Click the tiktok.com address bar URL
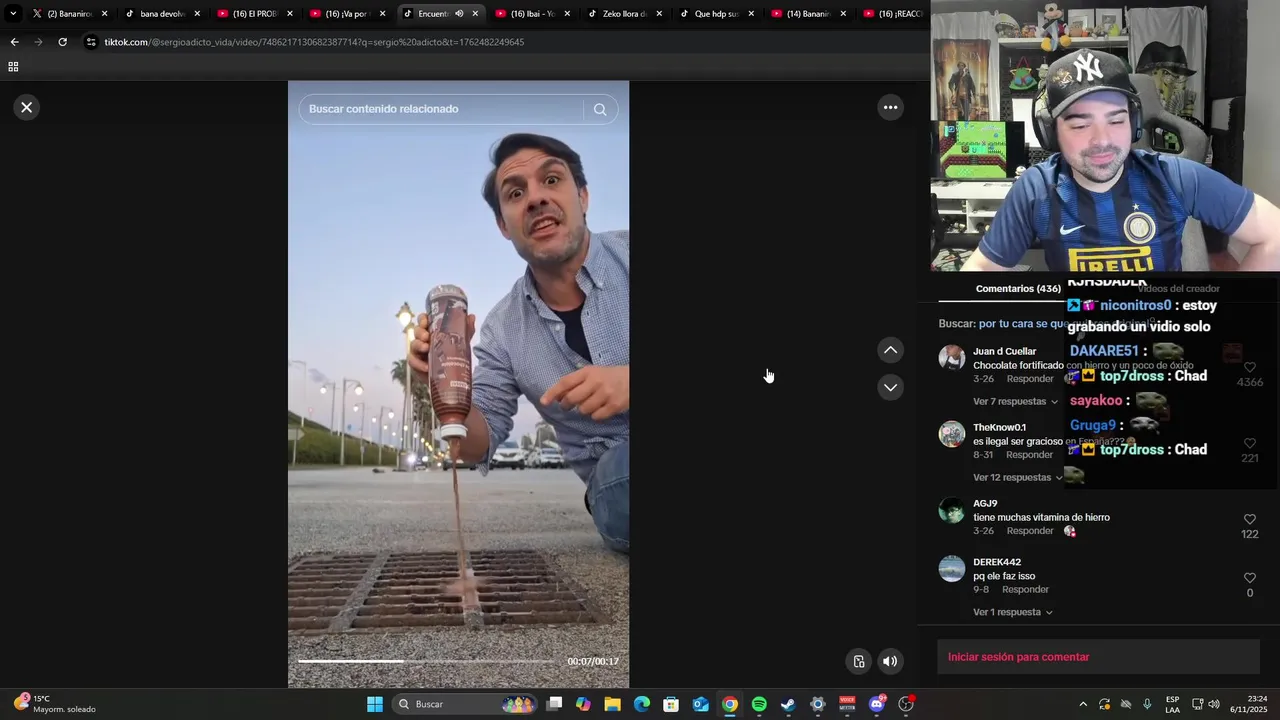 [314, 42]
